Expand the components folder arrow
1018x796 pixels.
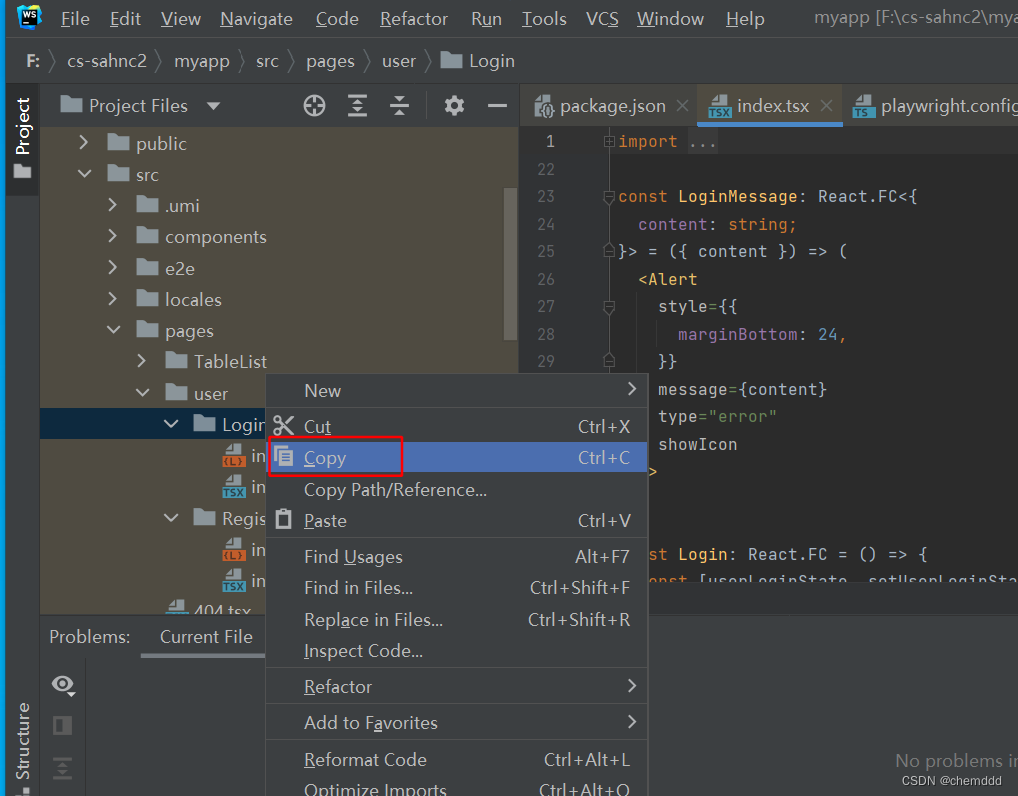[112, 236]
